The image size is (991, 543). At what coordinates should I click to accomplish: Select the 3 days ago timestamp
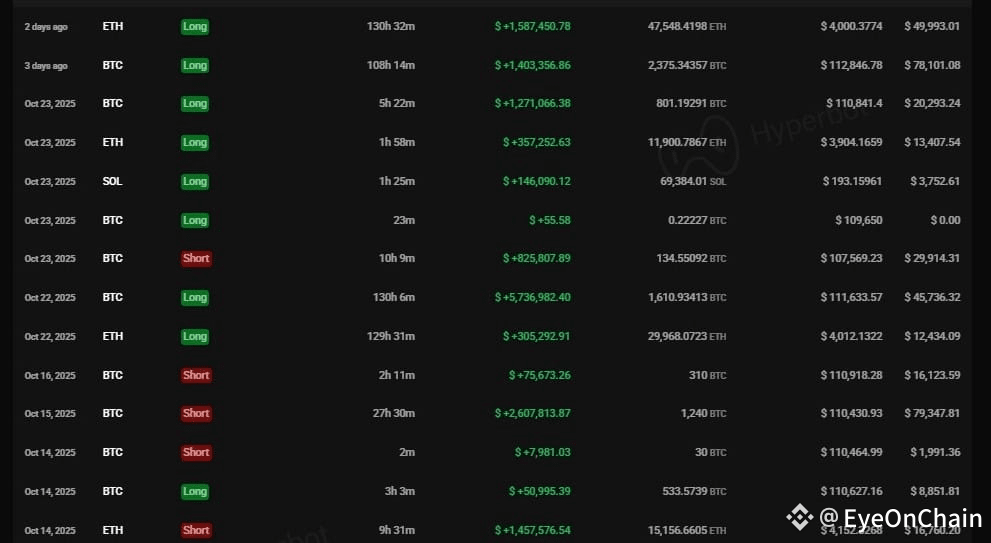click(46, 66)
